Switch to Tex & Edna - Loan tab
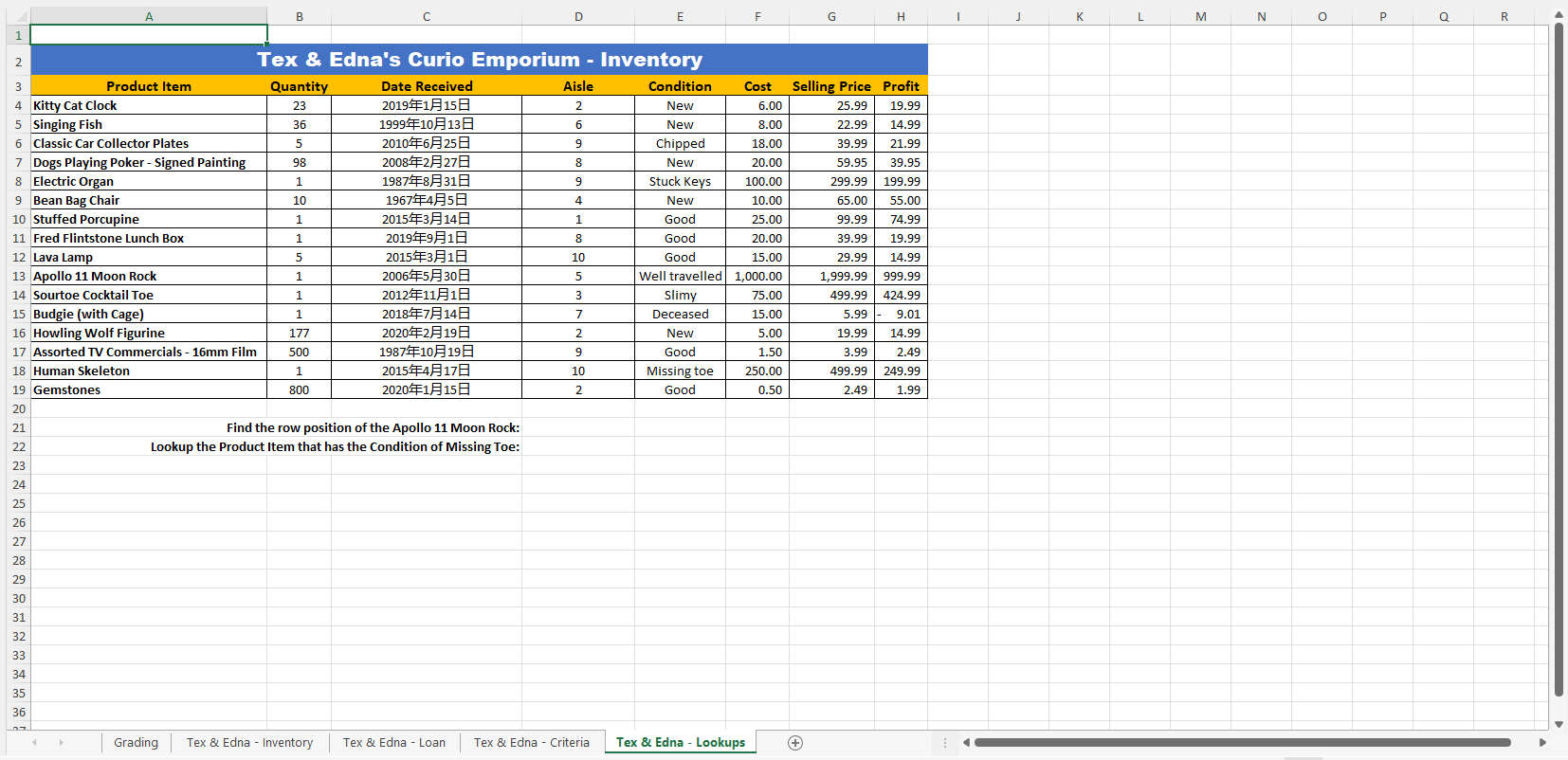Image resolution: width=1568 pixels, height=760 pixels. pos(393,743)
